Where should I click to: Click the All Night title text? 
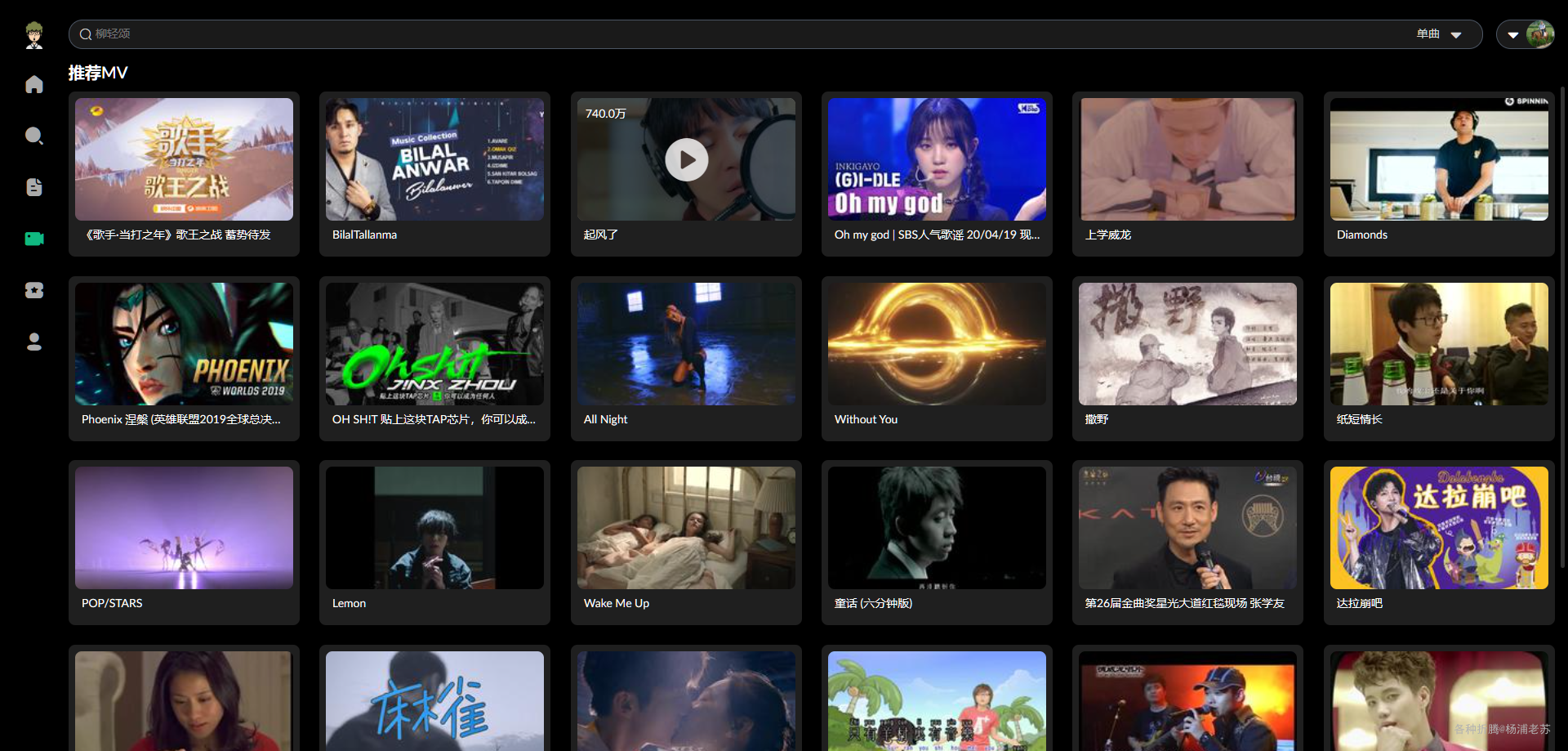pos(605,419)
